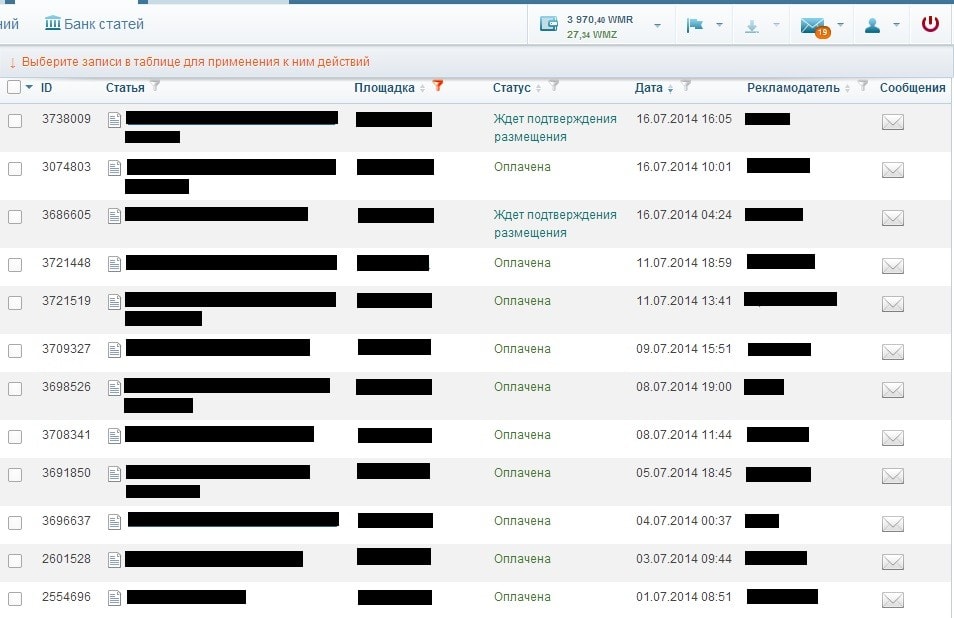This screenshot has width=954, height=618.
Task: Click the Рекламодатель column header
Action: (793, 88)
